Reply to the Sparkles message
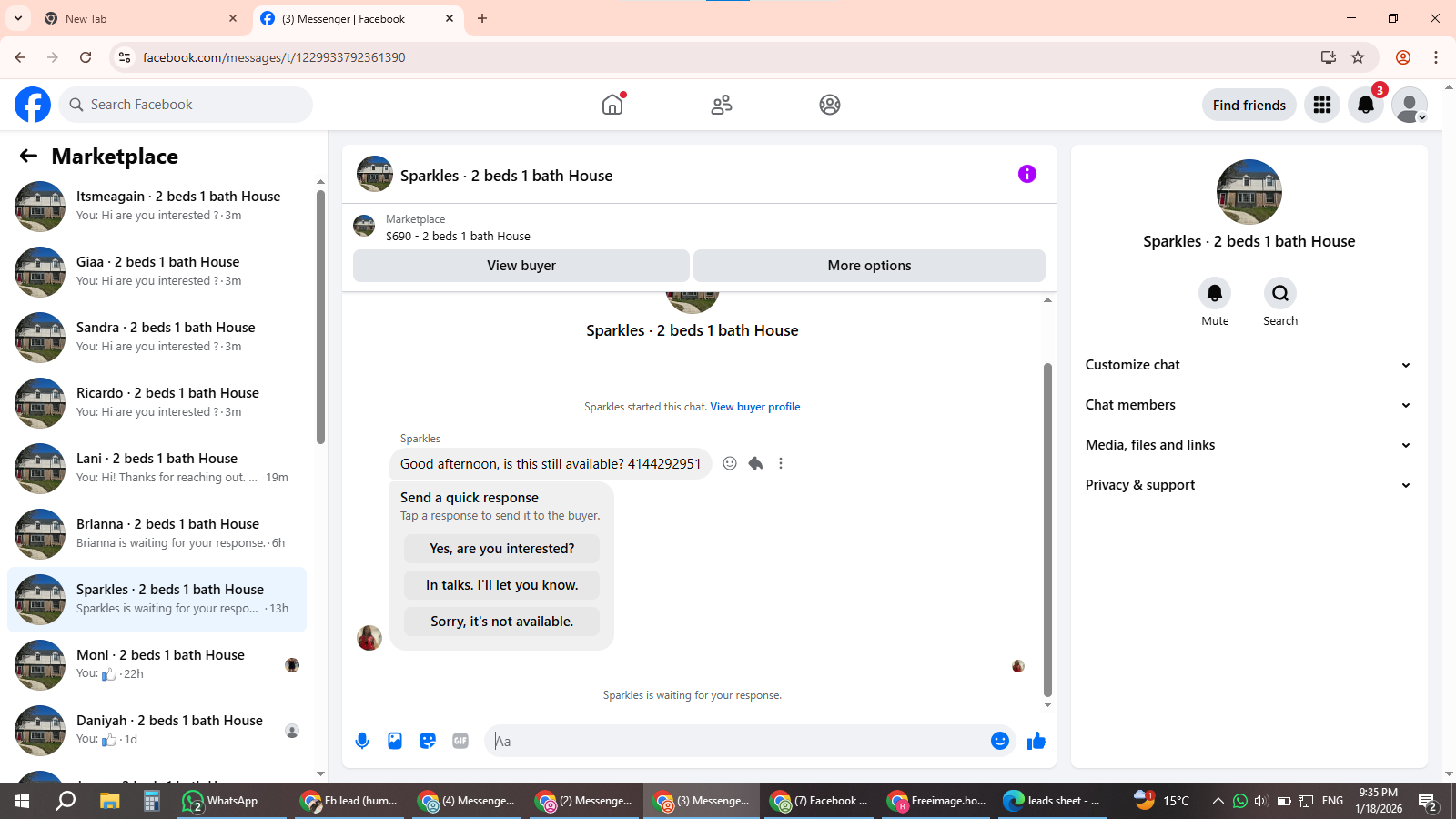Viewport: 1456px width, 819px height. point(755,463)
